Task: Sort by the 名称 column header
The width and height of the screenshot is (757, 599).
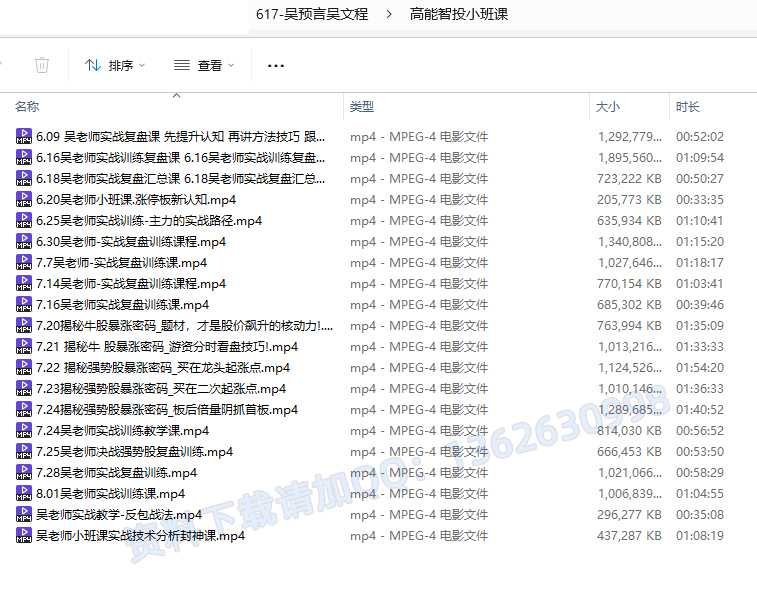Action: coord(28,107)
